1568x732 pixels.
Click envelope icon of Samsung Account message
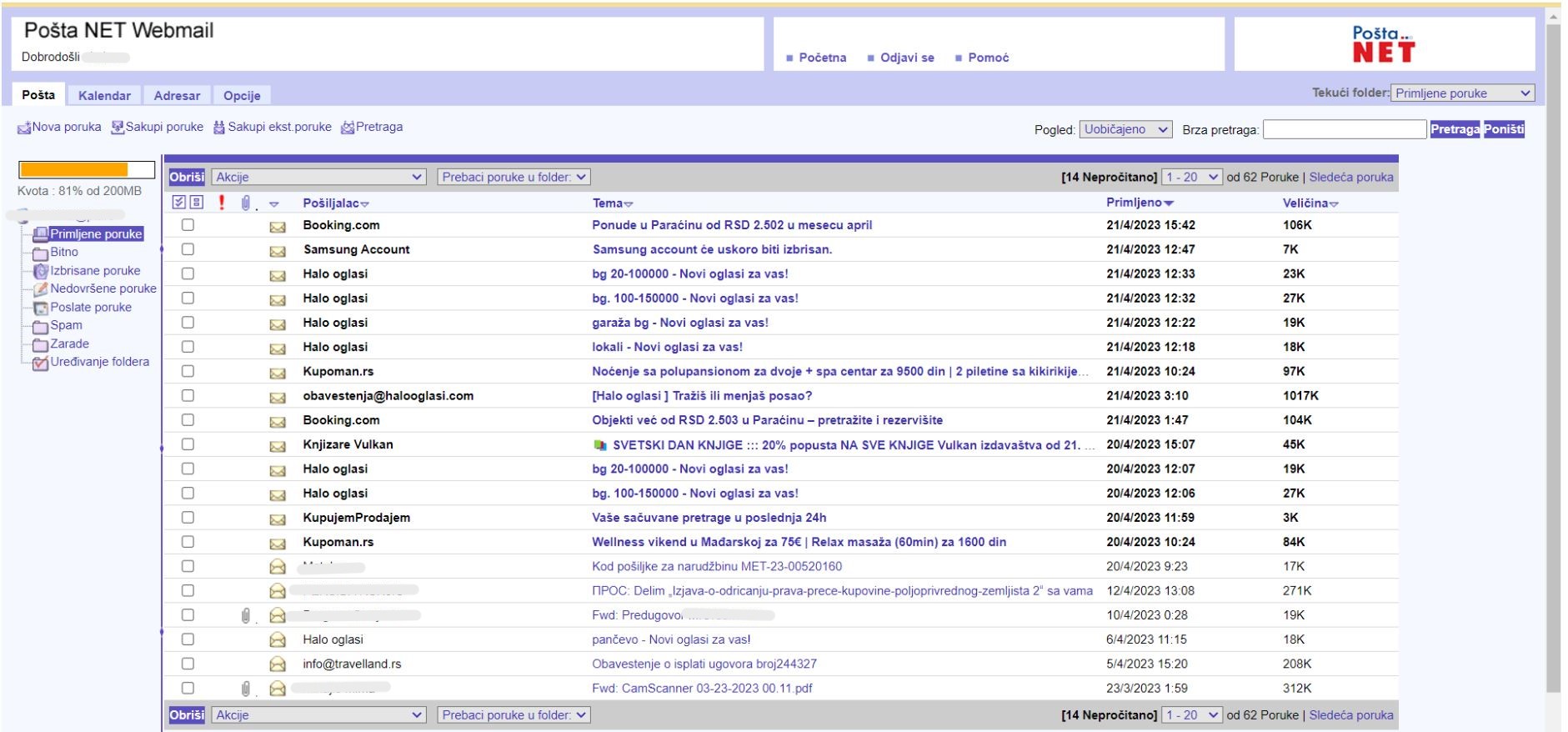[x=278, y=251]
